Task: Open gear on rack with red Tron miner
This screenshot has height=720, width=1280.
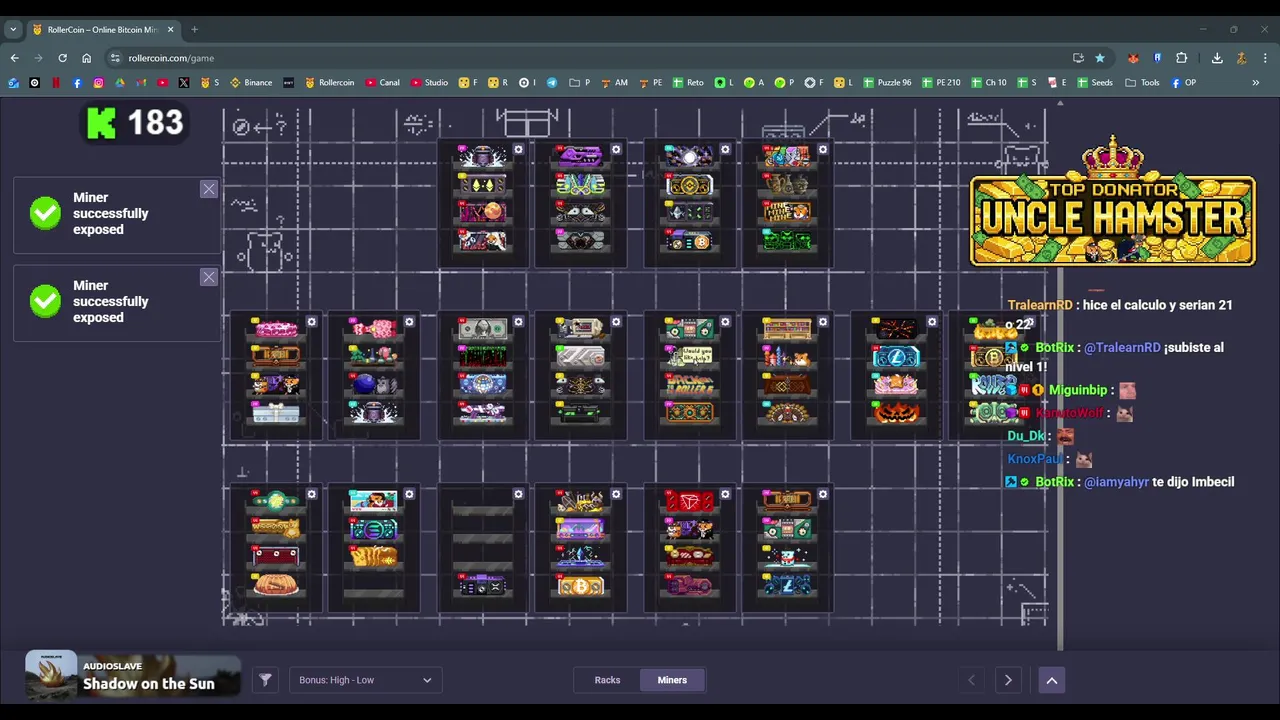Action: click(725, 494)
